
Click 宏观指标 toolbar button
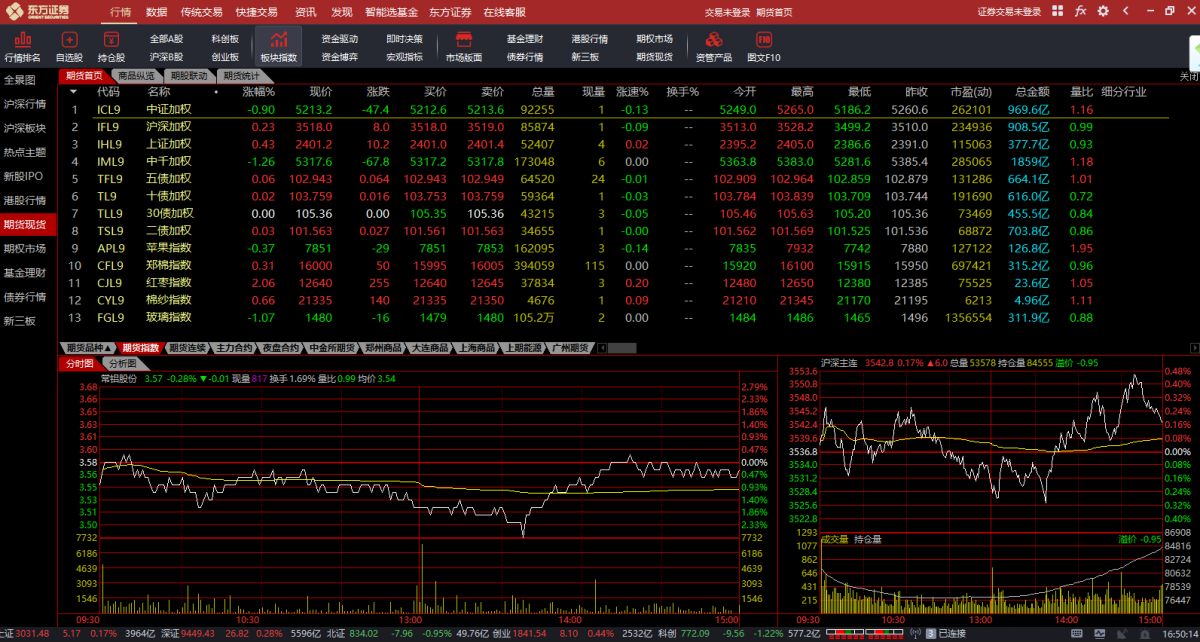pyautogui.click(x=404, y=57)
